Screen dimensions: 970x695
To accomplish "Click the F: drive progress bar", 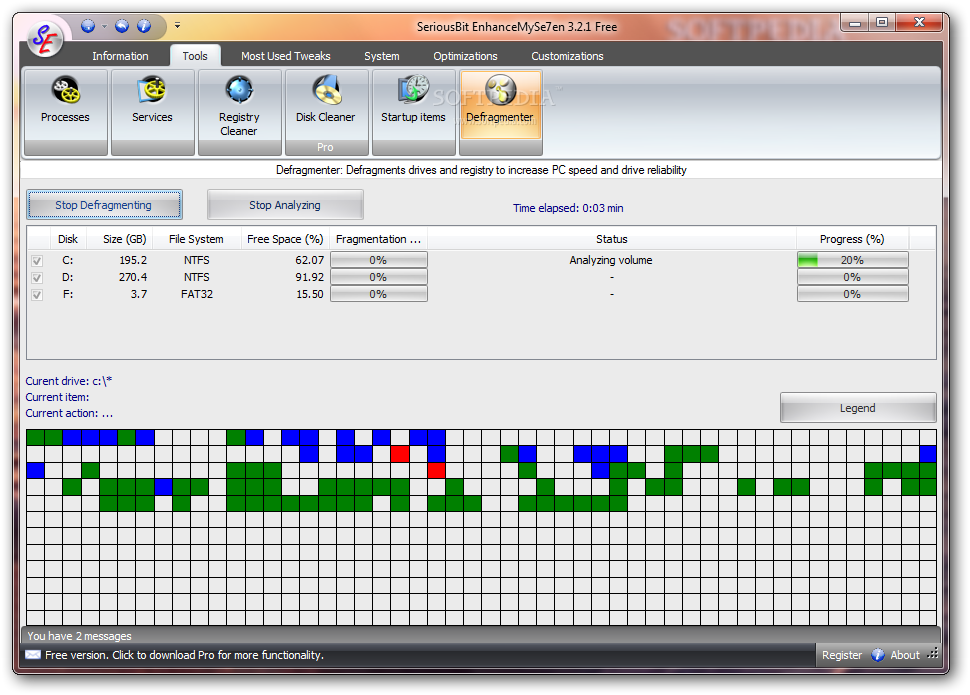I will [852, 294].
